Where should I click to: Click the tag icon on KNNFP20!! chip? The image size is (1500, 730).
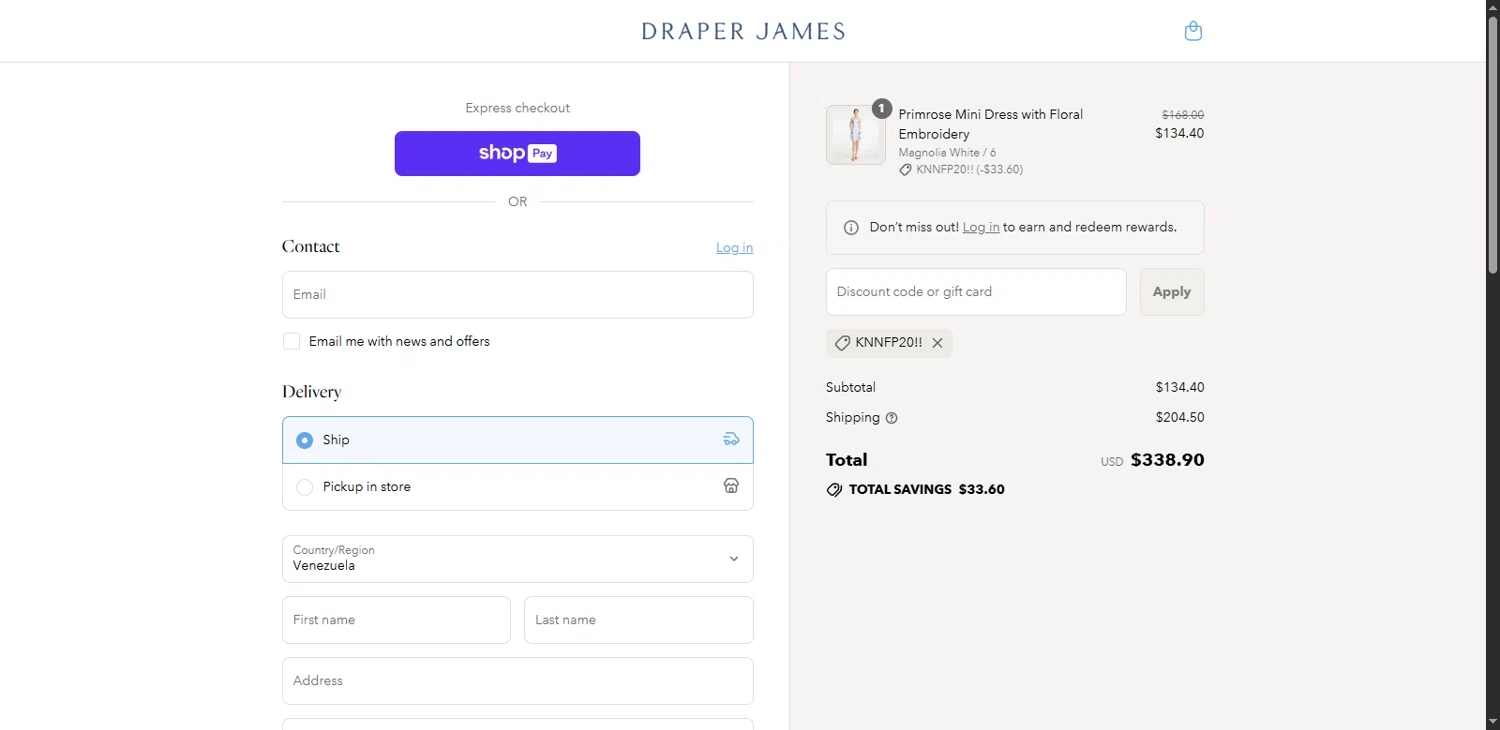[842, 343]
